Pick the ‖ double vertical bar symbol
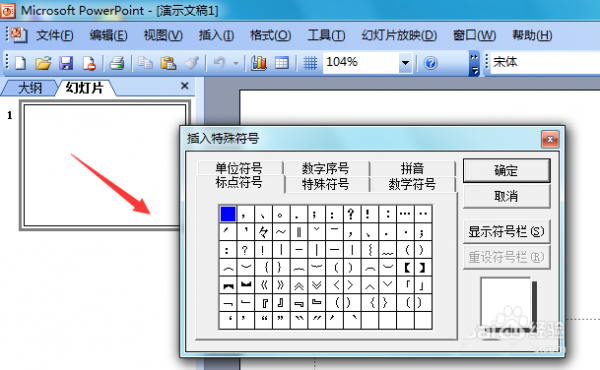 tap(299, 231)
